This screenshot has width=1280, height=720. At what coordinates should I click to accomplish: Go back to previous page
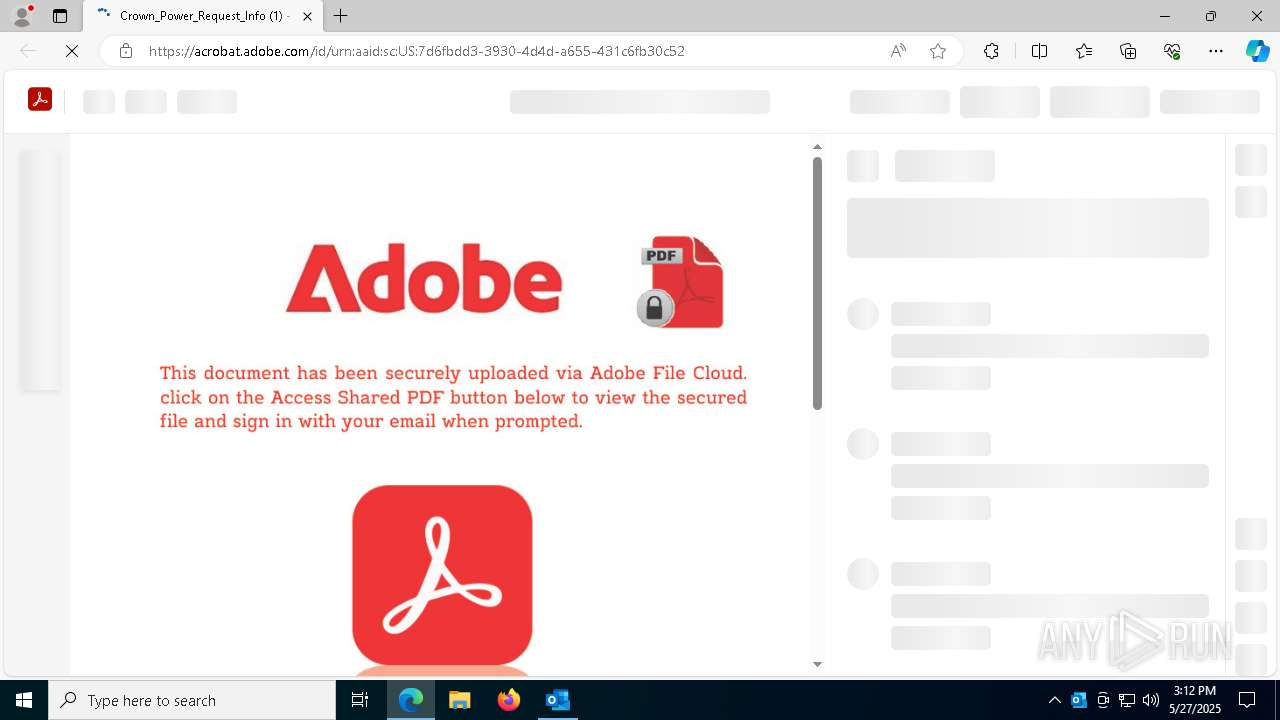[x=28, y=51]
